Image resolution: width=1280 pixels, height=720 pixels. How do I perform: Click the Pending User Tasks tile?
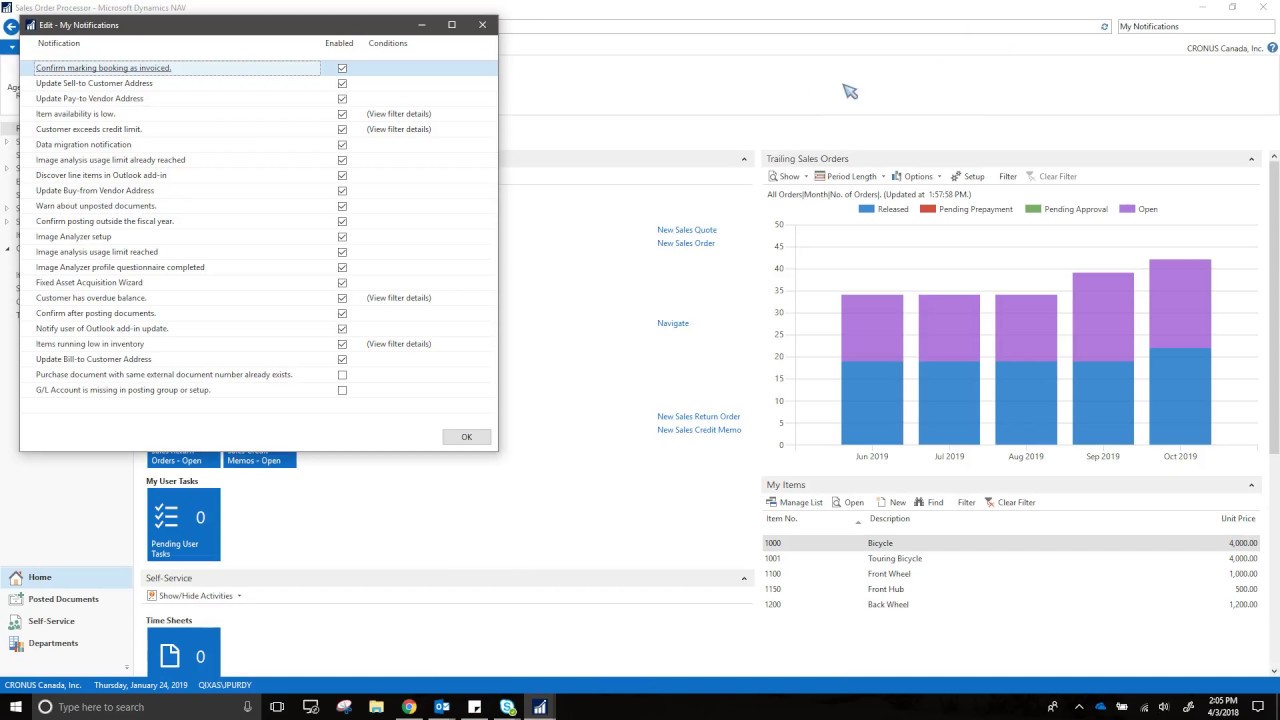184,525
